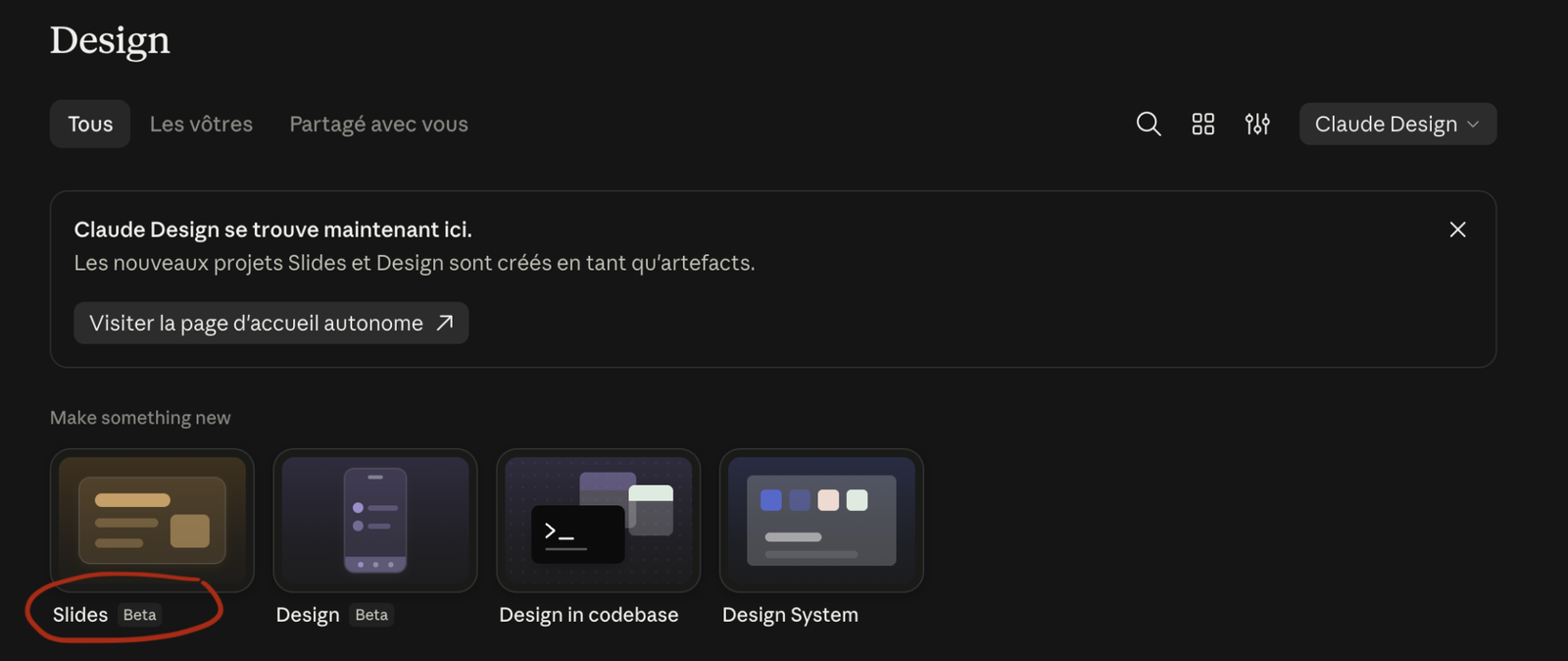Switch to Les vôtres tab
Viewport: 1568px width, 661px height.
[x=201, y=124]
